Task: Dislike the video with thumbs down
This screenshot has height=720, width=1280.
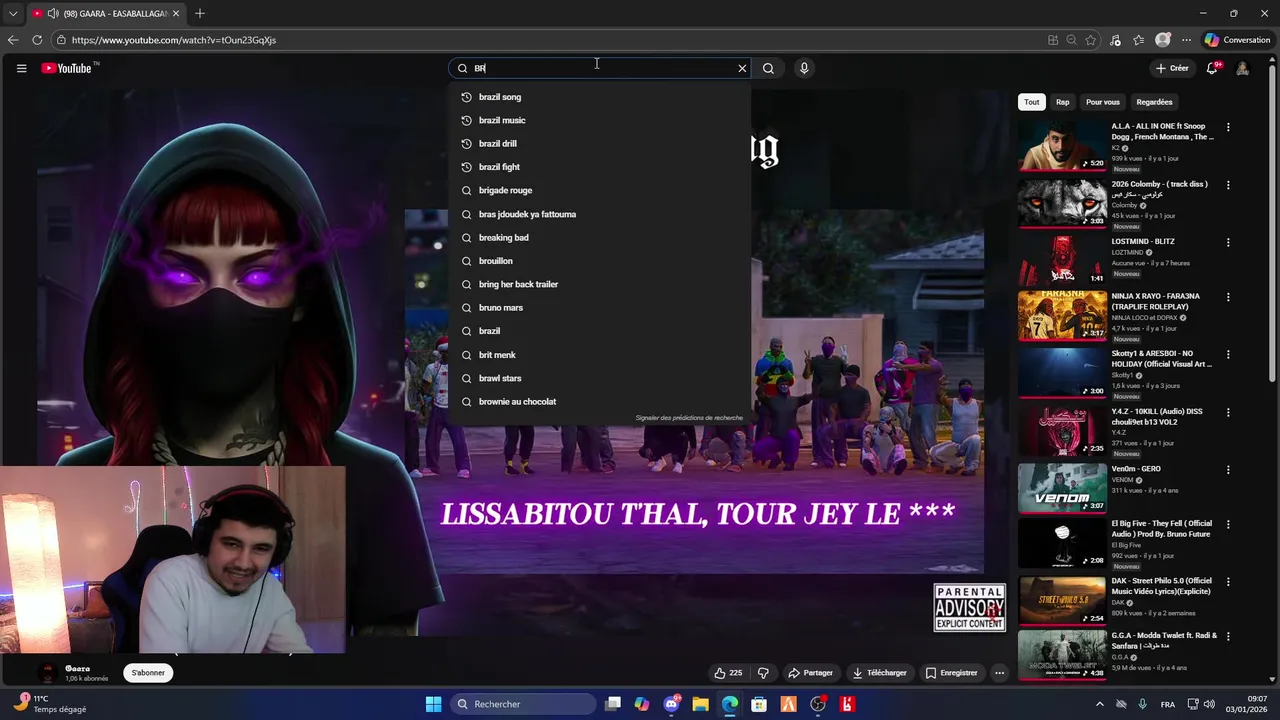Action: (x=763, y=673)
